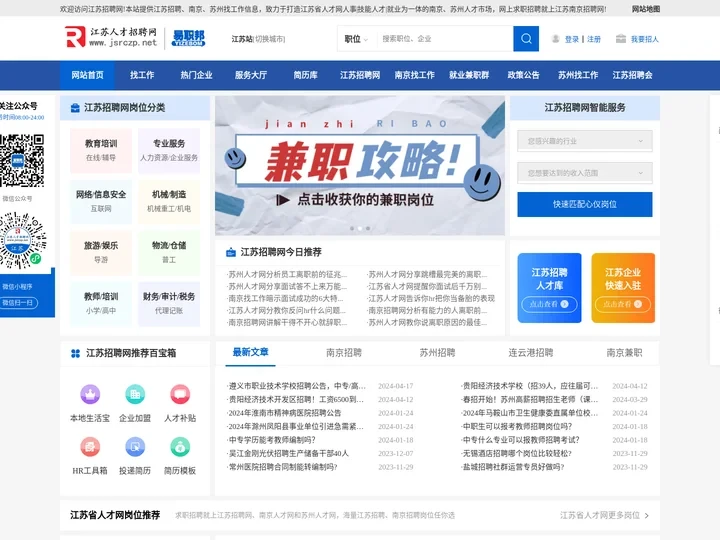Screen dimensions: 720x540
Task: Open the 职位 search type dropdown
Action: pos(356,39)
